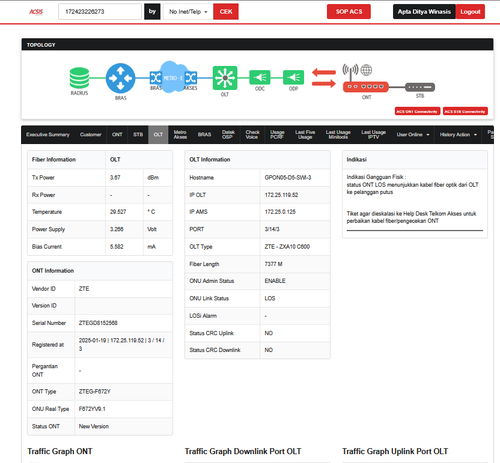Click the ONU Real Type value F672YV9.1

[x=92, y=409]
